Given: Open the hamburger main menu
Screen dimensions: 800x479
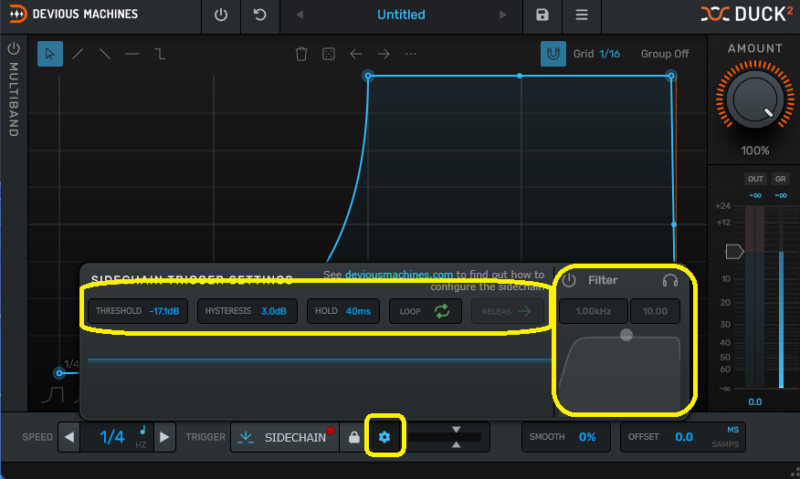Looking at the screenshot, I should pos(581,15).
